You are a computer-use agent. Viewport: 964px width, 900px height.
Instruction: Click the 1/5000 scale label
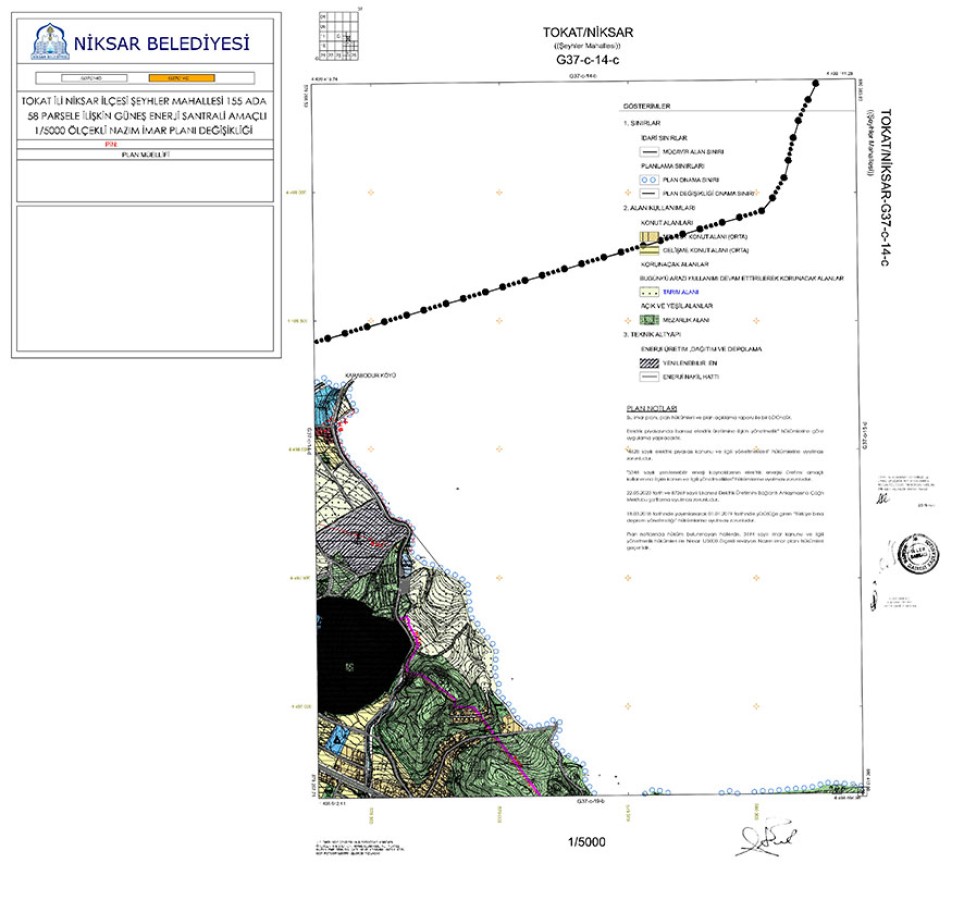pos(587,842)
